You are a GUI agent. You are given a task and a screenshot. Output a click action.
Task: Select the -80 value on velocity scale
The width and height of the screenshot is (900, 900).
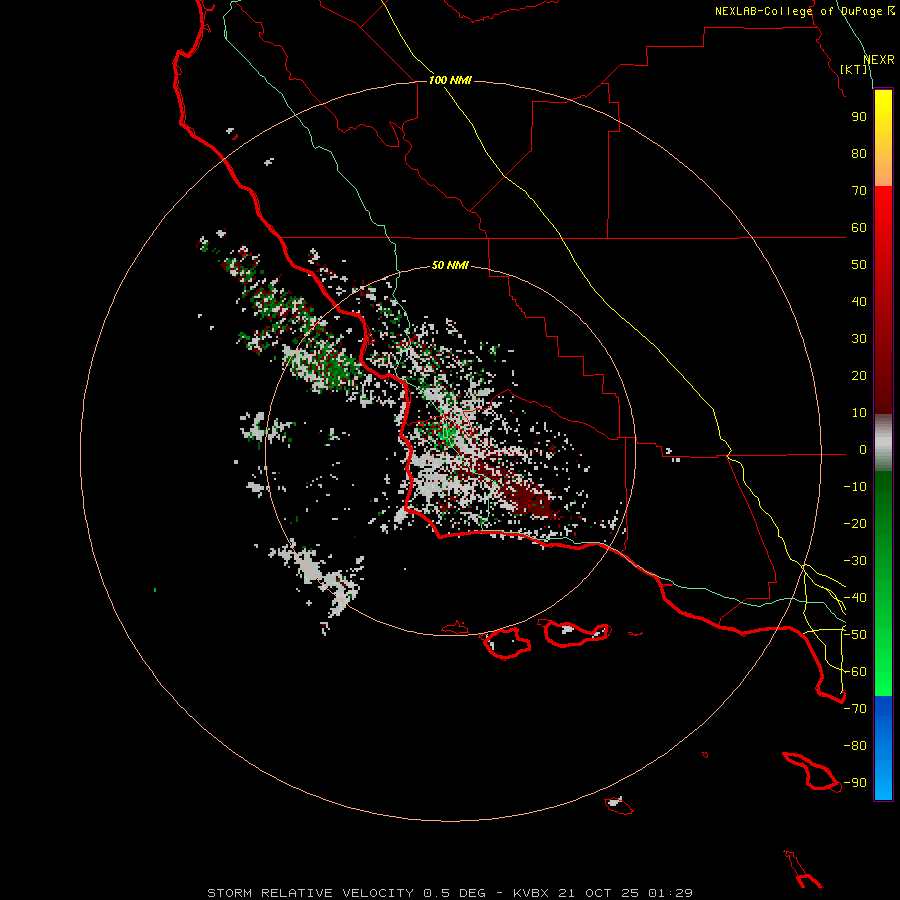click(855, 746)
